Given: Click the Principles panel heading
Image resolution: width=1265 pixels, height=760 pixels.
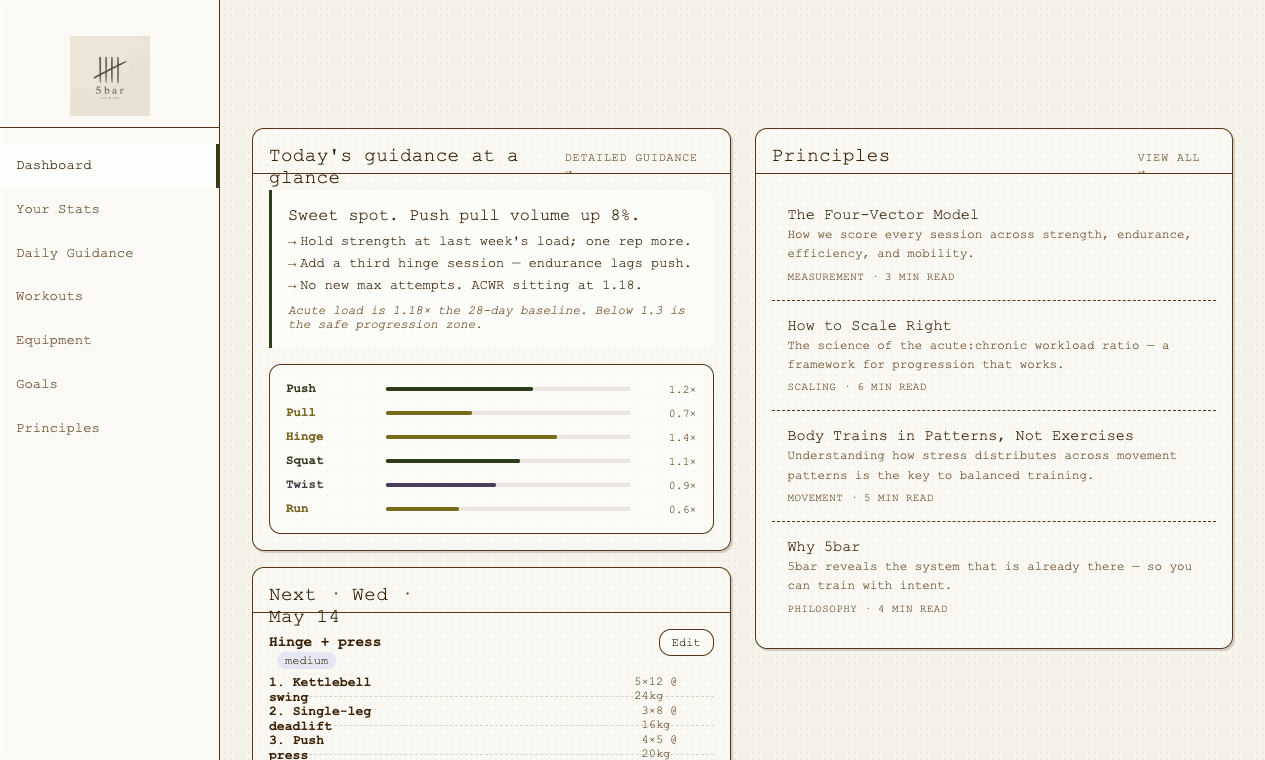Looking at the screenshot, I should [x=831, y=156].
